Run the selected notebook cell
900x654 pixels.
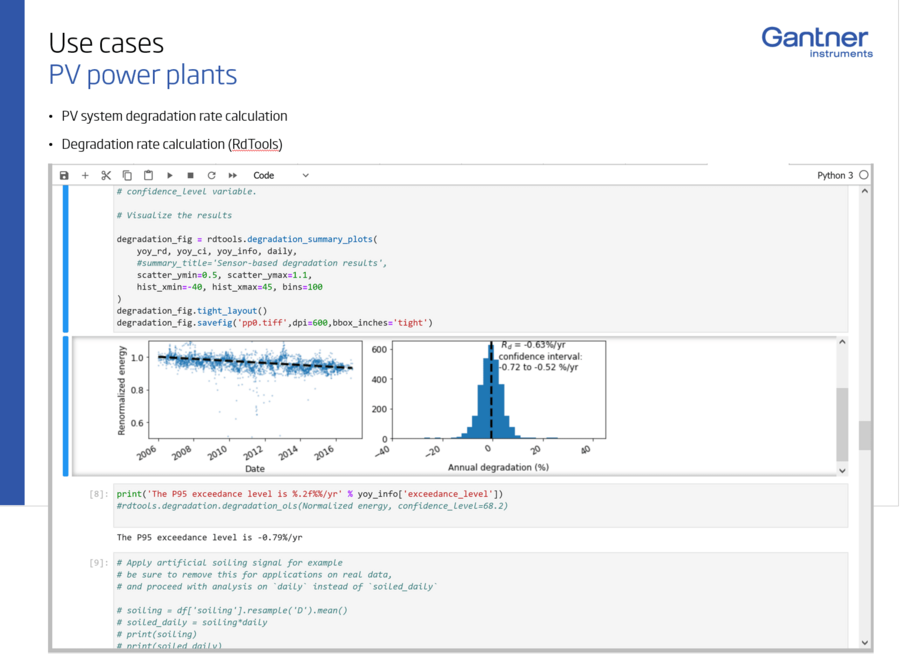169,175
